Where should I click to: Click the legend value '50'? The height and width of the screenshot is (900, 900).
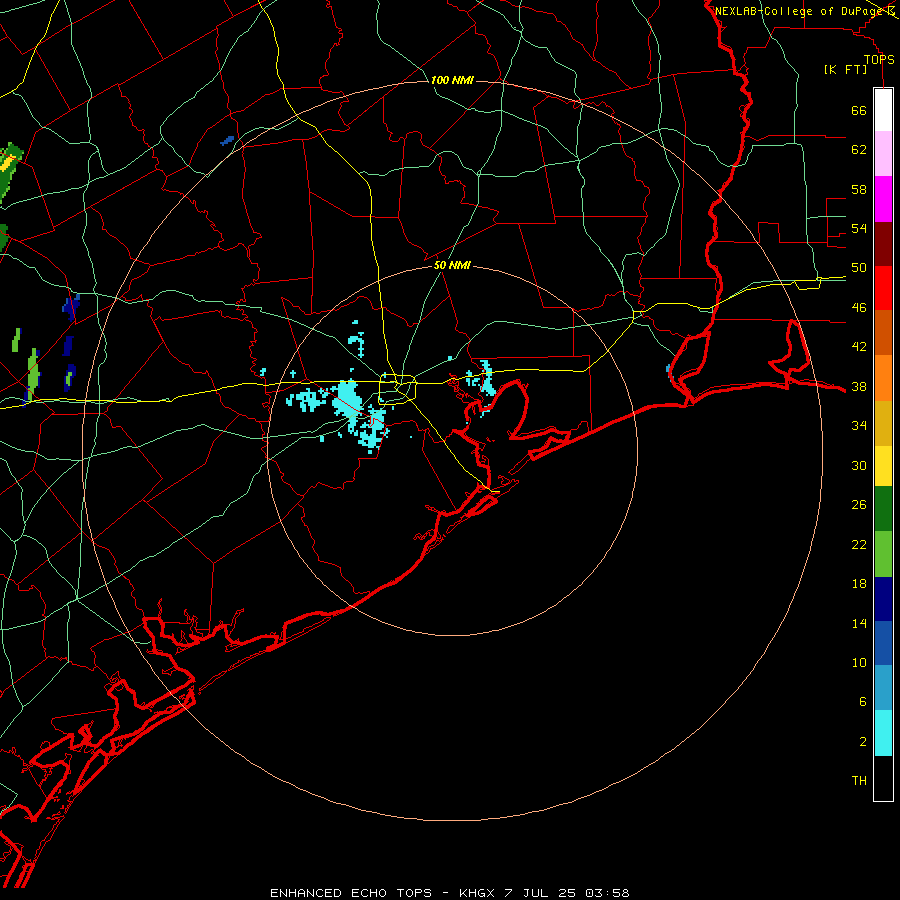pyautogui.click(x=859, y=268)
